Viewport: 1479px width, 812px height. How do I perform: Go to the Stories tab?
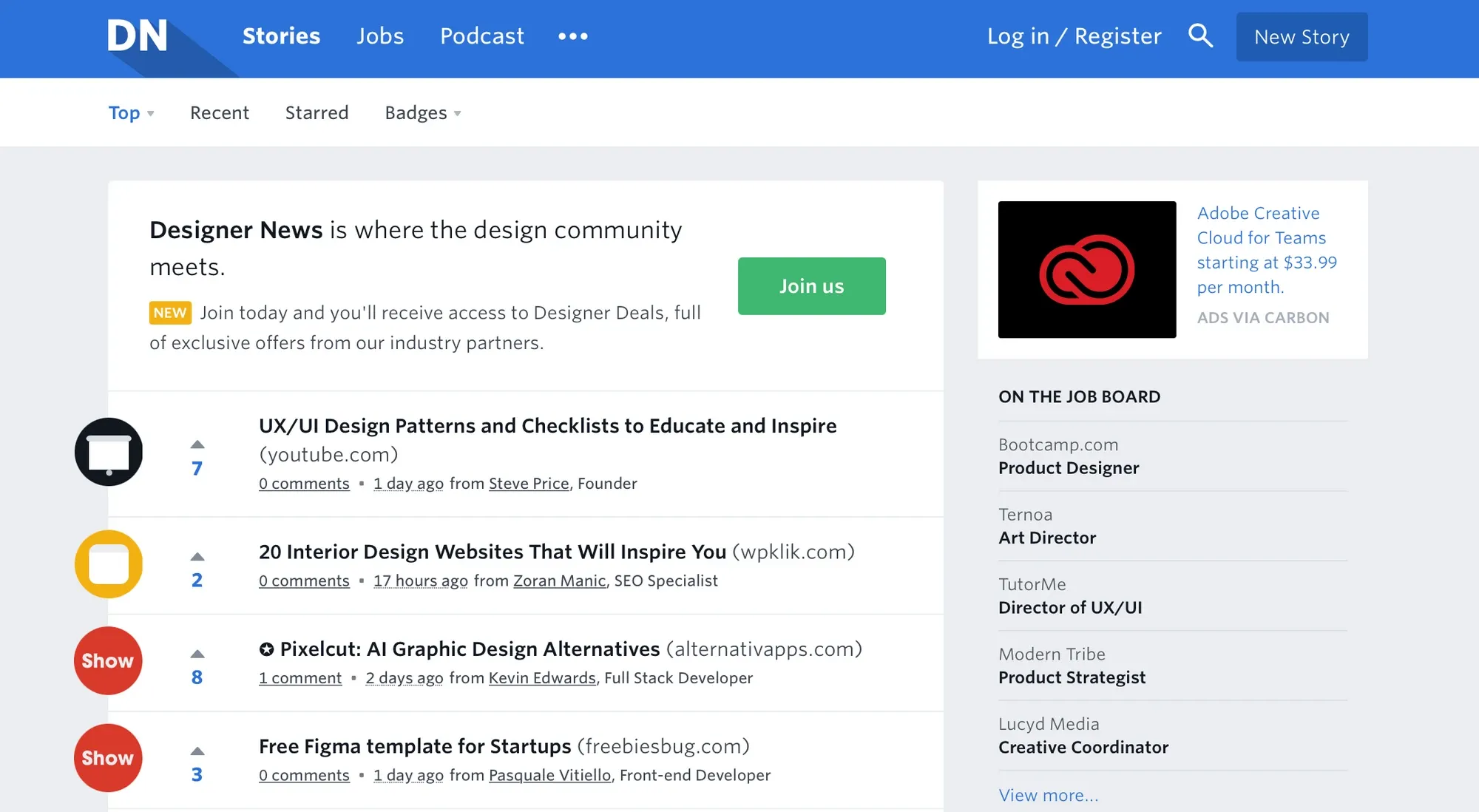click(281, 35)
